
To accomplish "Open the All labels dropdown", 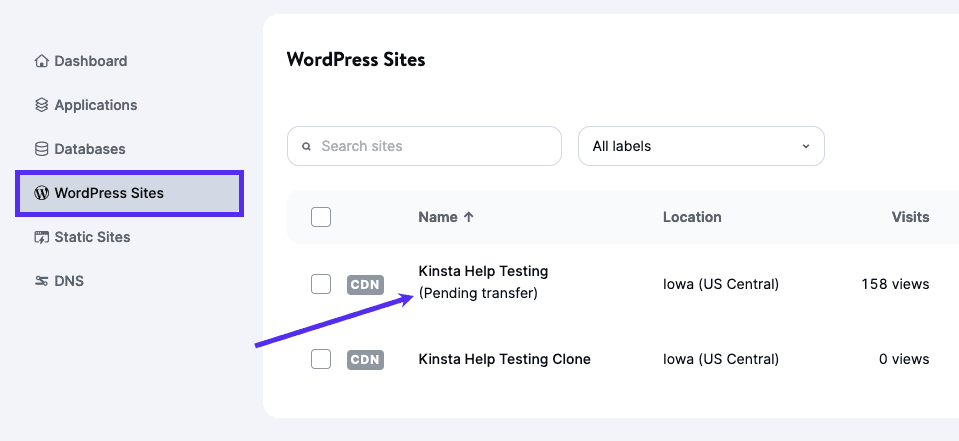I will tap(702, 146).
